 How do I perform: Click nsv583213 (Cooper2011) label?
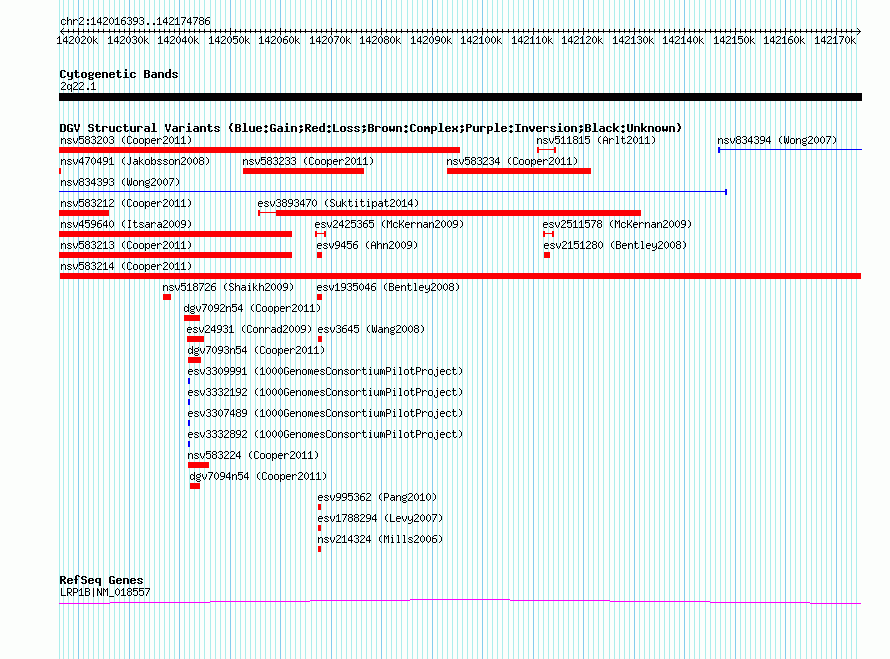pos(126,245)
